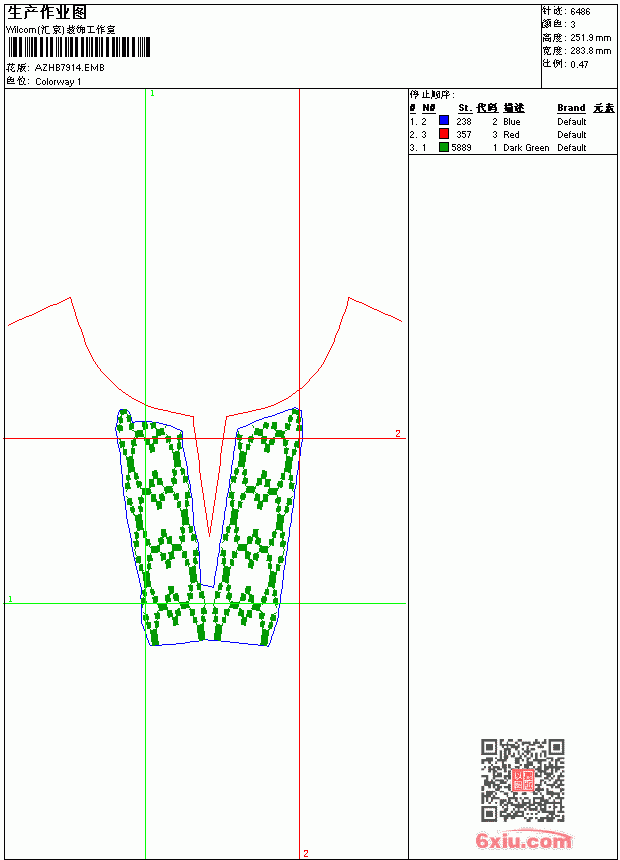
Task: Select the St. column header
Action: coord(465,108)
